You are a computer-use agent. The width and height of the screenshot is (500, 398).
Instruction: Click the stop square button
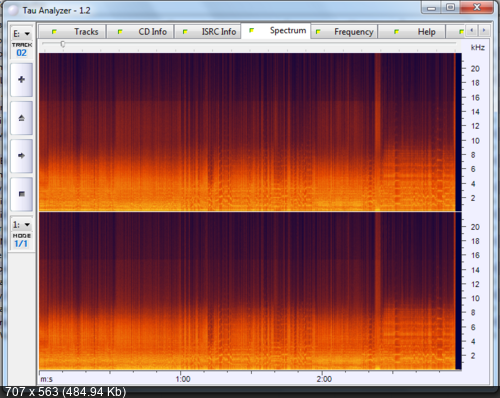[x=22, y=194]
